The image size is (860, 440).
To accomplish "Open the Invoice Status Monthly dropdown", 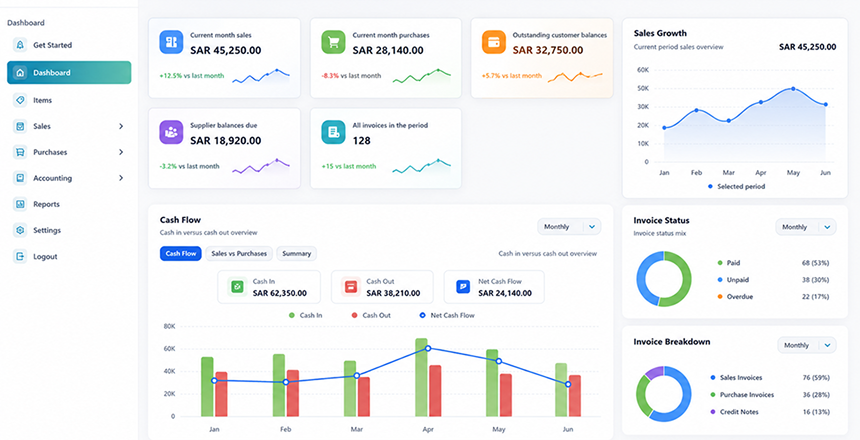I will (x=806, y=227).
